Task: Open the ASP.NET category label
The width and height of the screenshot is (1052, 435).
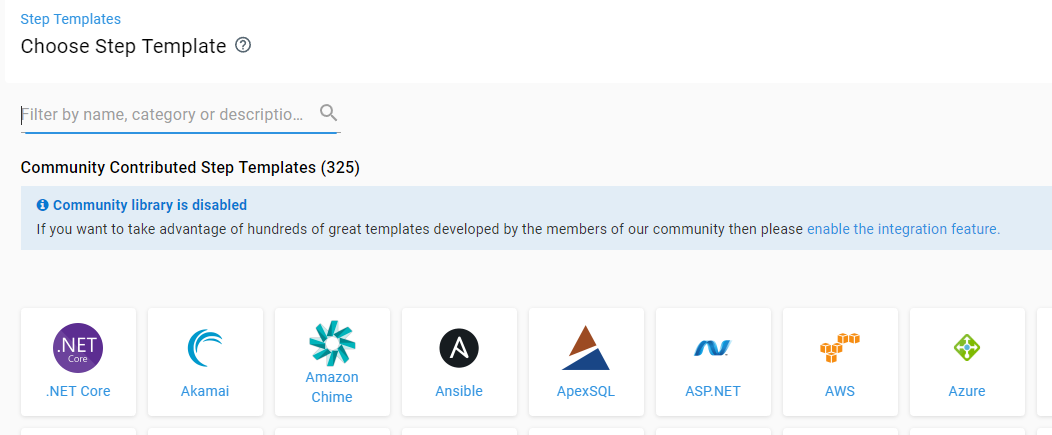Action: 713,391
